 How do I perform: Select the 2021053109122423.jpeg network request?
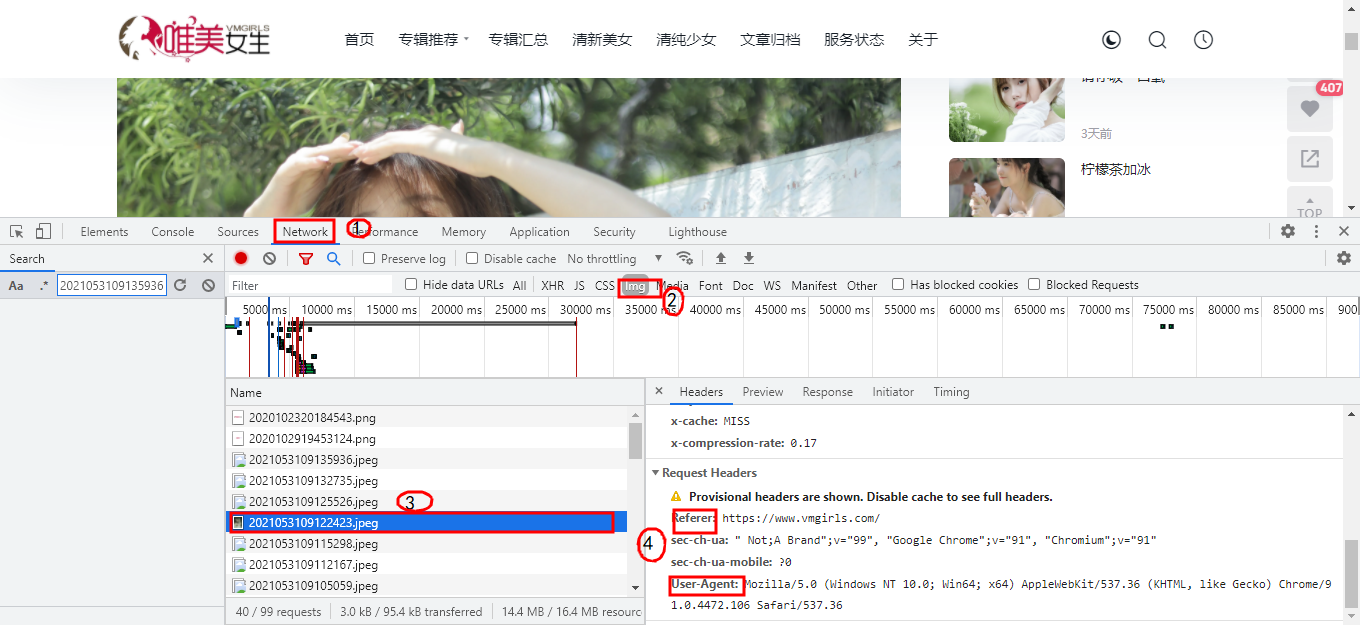tap(319, 521)
